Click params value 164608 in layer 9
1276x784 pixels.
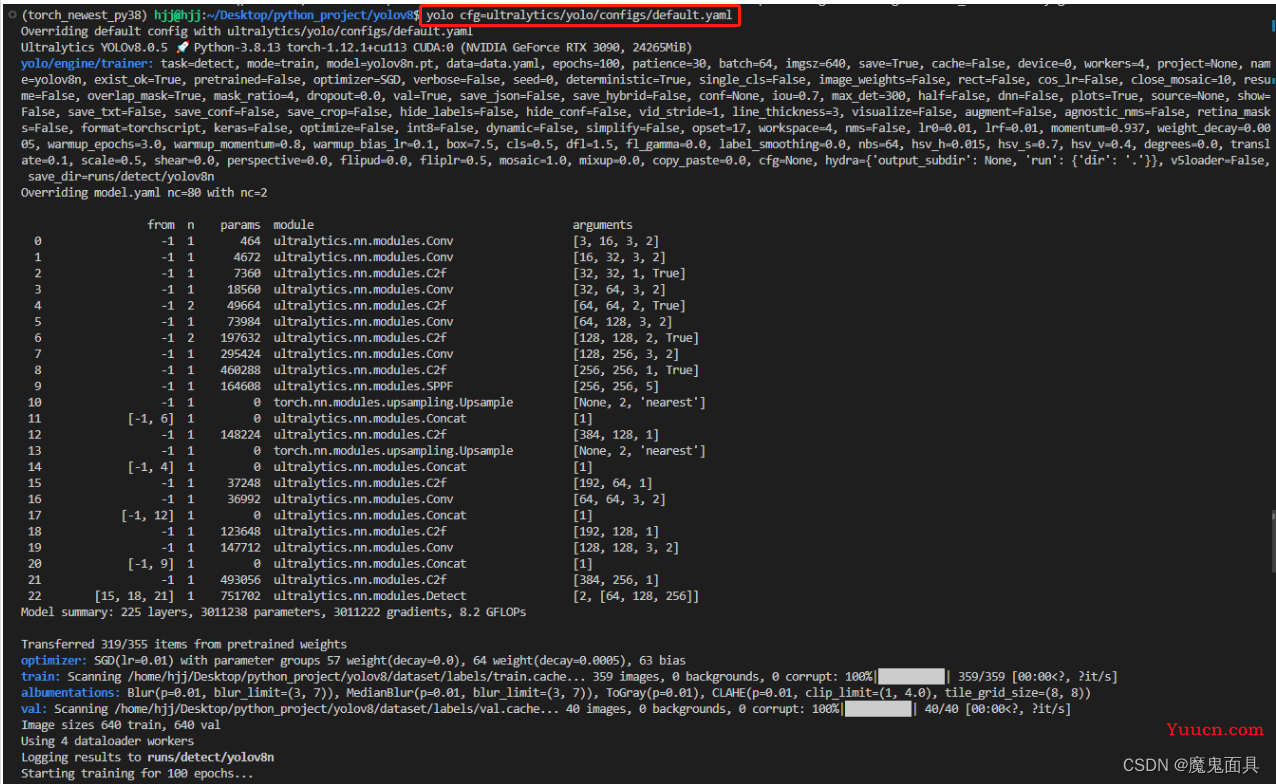pos(240,386)
